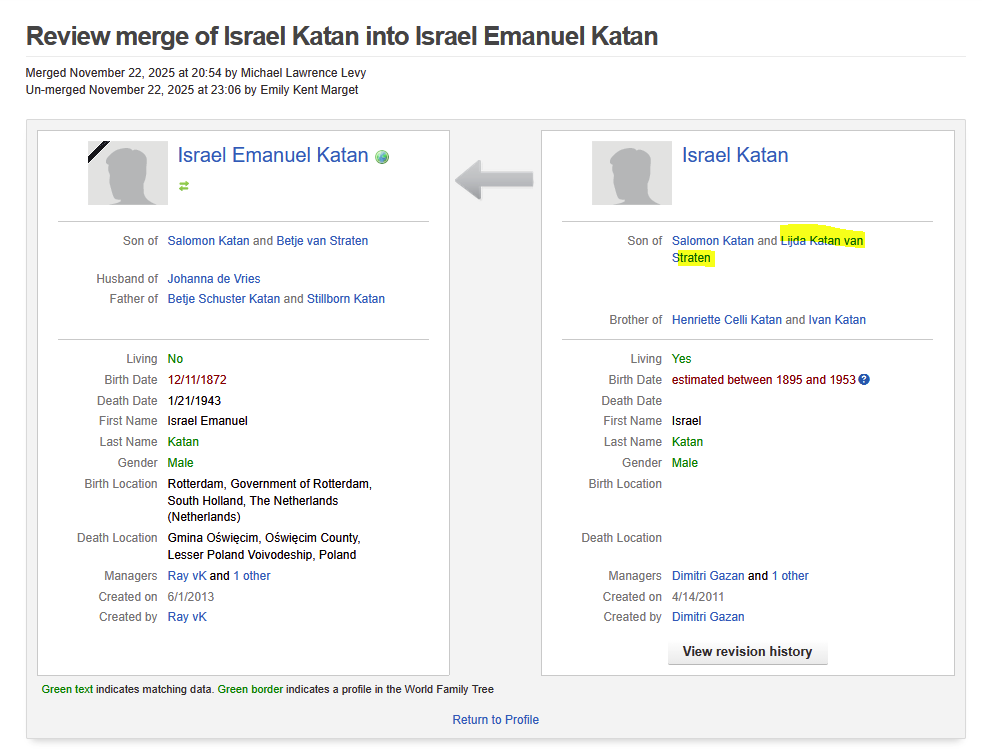Open the Israel Emanuel Katan name link
The image size is (982, 756).
(273, 155)
